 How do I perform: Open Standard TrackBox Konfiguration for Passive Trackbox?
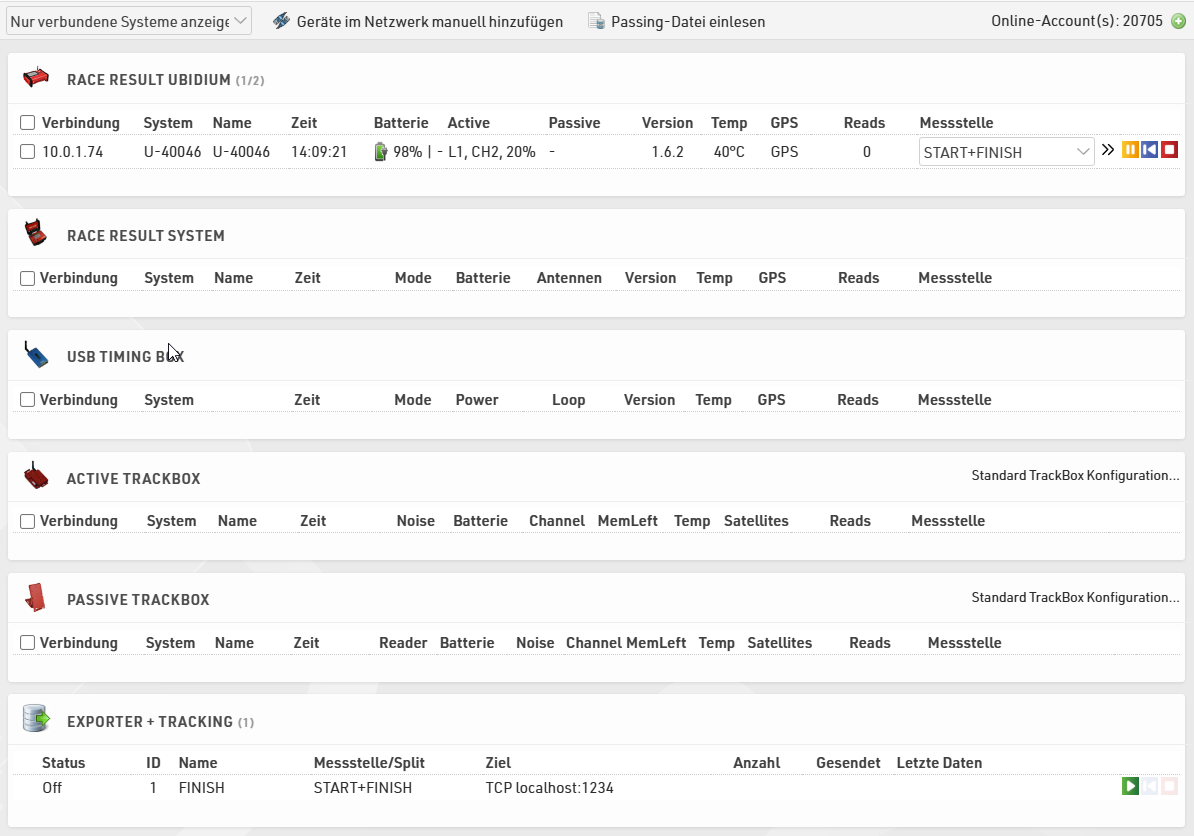pos(1075,598)
